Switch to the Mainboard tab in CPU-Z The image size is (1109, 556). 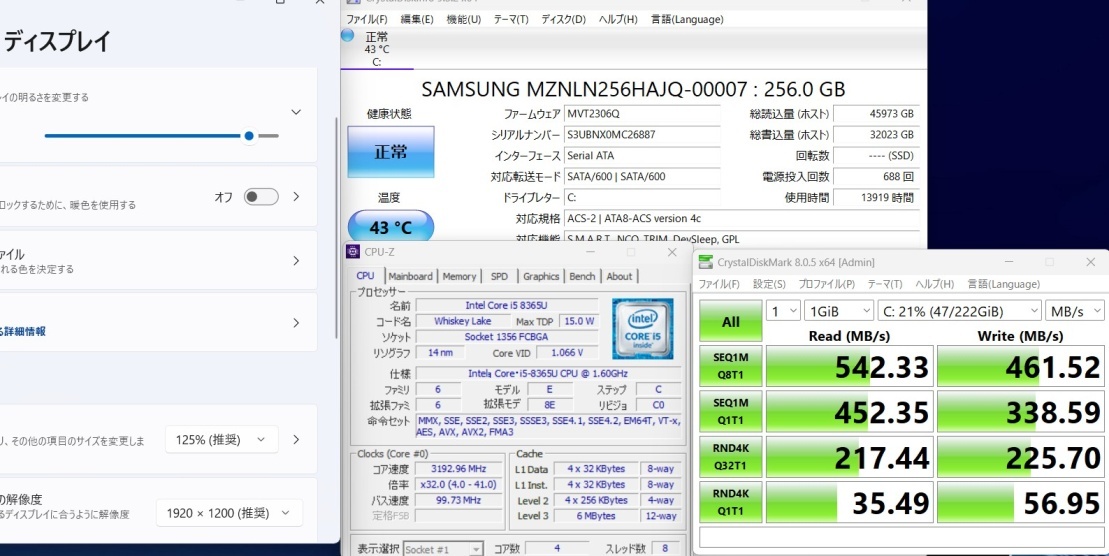410,276
